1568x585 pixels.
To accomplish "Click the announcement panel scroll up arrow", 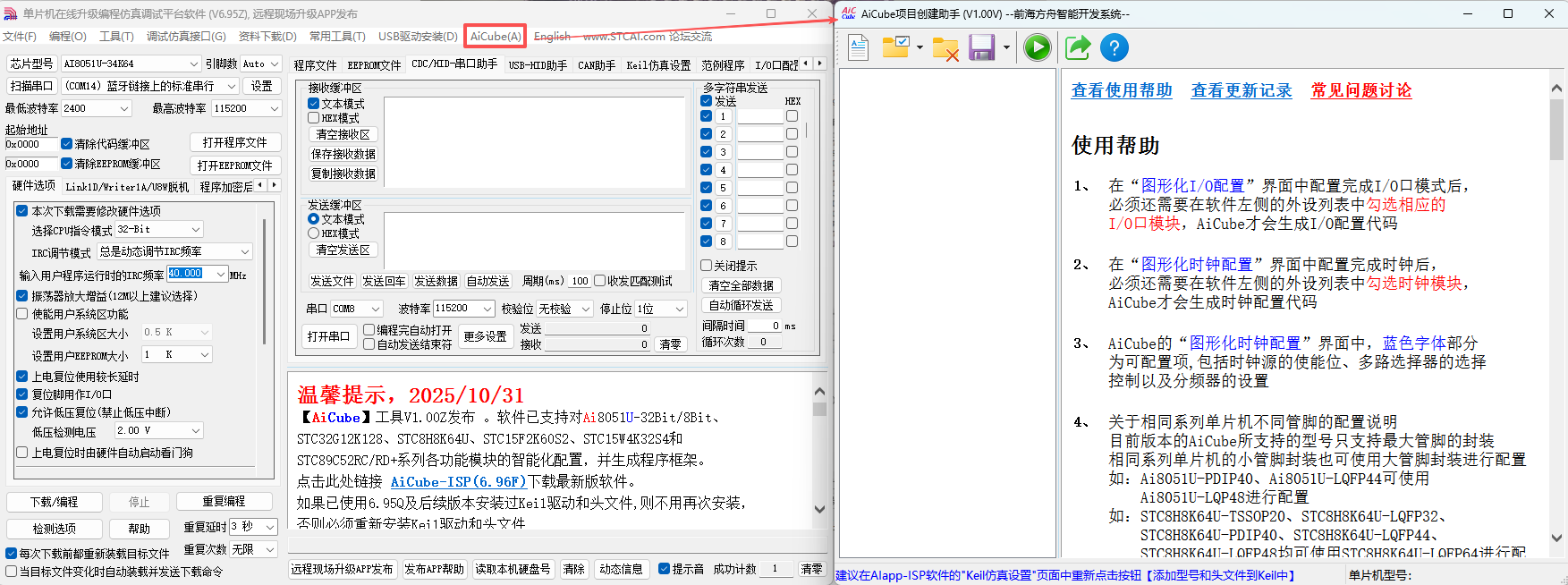I will click(x=819, y=392).
